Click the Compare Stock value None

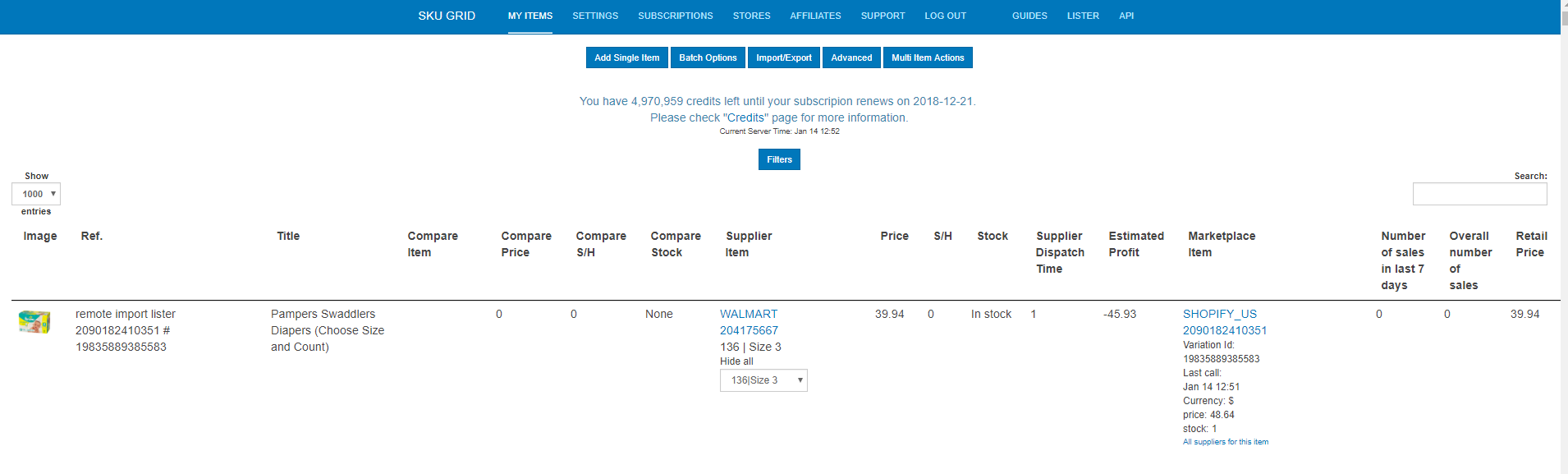coord(659,314)
